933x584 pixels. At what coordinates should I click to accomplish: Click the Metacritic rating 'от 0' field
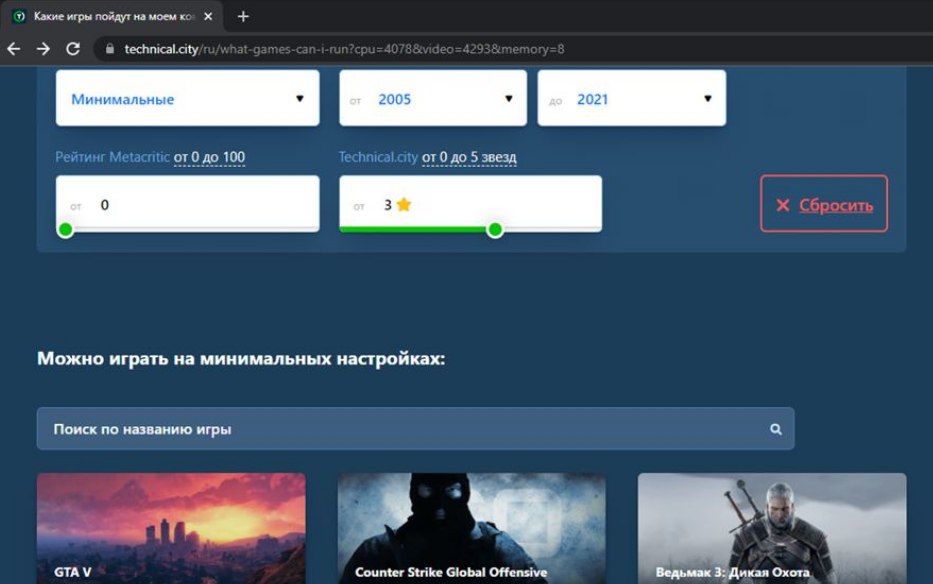pos(187,202)
